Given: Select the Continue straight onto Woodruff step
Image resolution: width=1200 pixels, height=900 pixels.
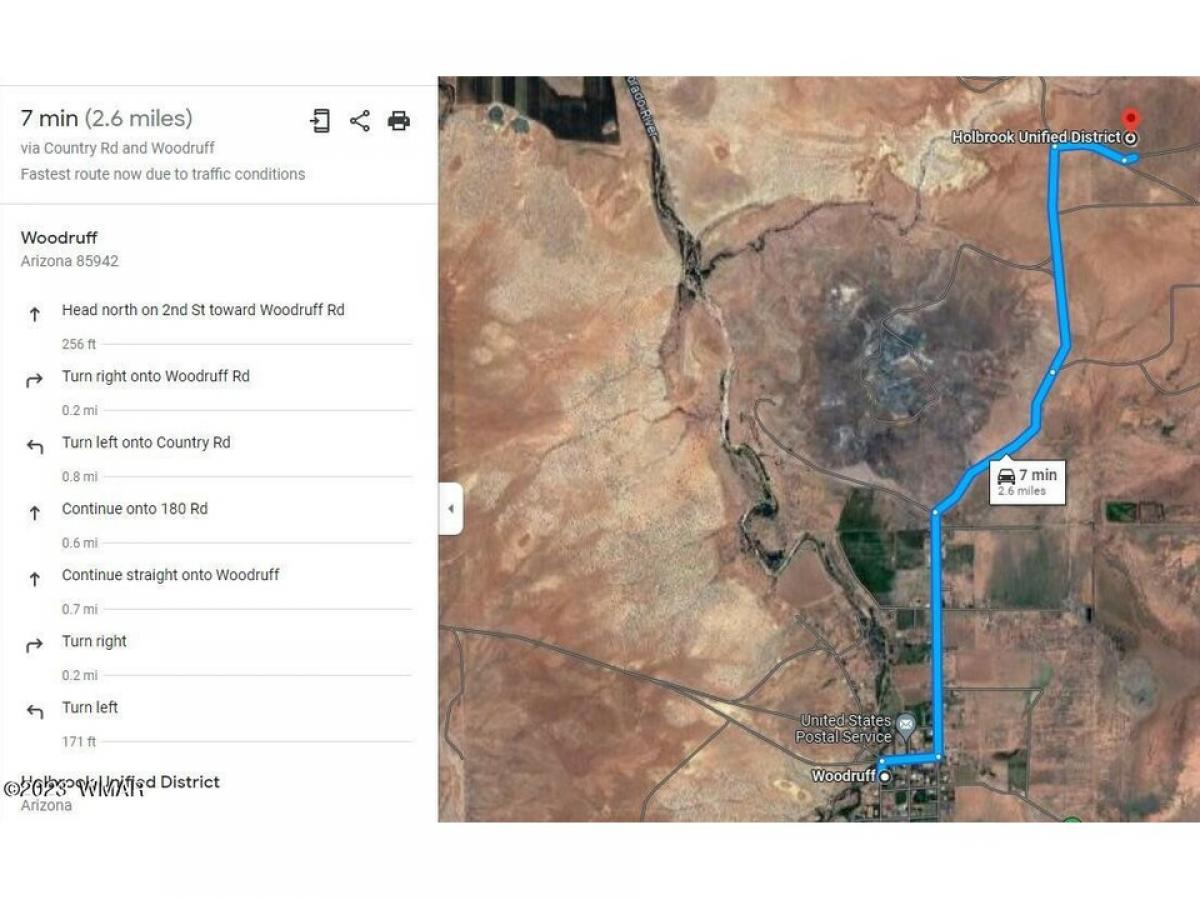Looking at the screenshot, I should pyautogui.click(x=170, y=575).
